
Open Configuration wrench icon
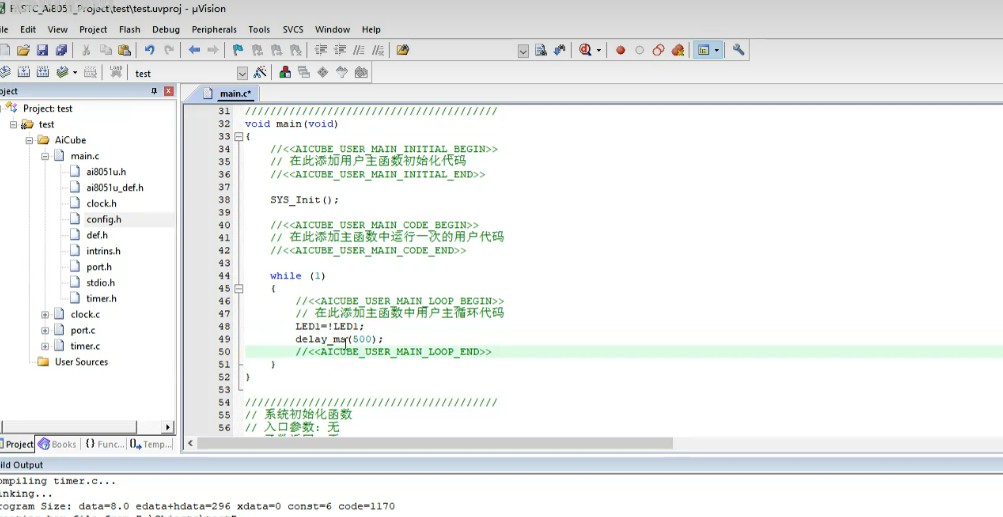pyautogui.click(x=739, y=50)
